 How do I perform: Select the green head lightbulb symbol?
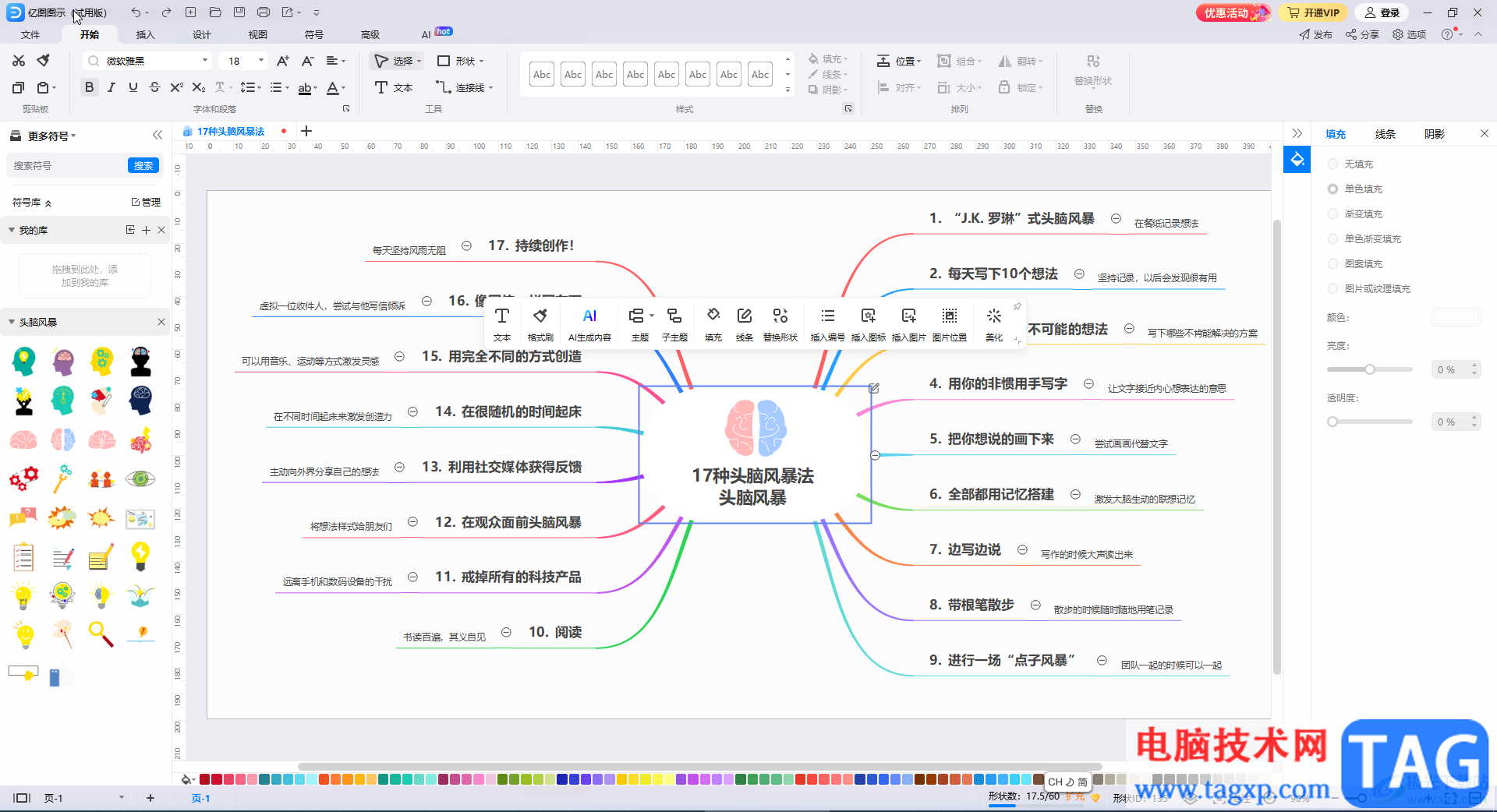(24, 362)
